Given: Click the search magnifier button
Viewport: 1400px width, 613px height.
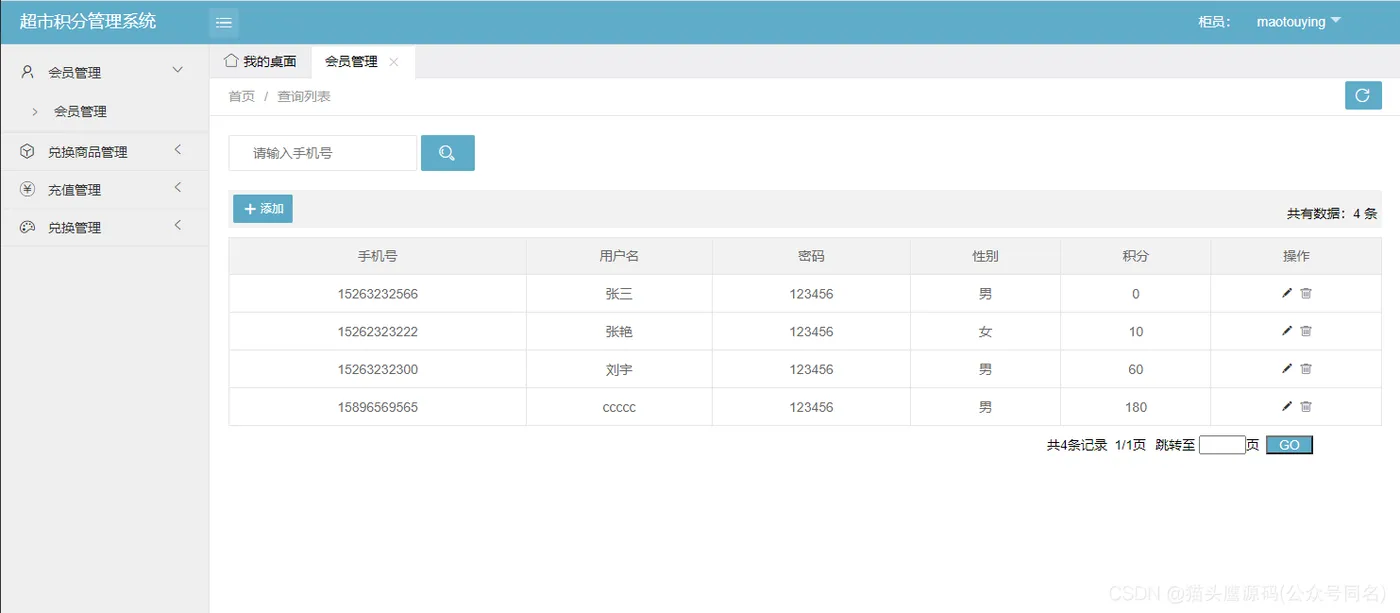Looking at the screenshot, I should [447, 153].
